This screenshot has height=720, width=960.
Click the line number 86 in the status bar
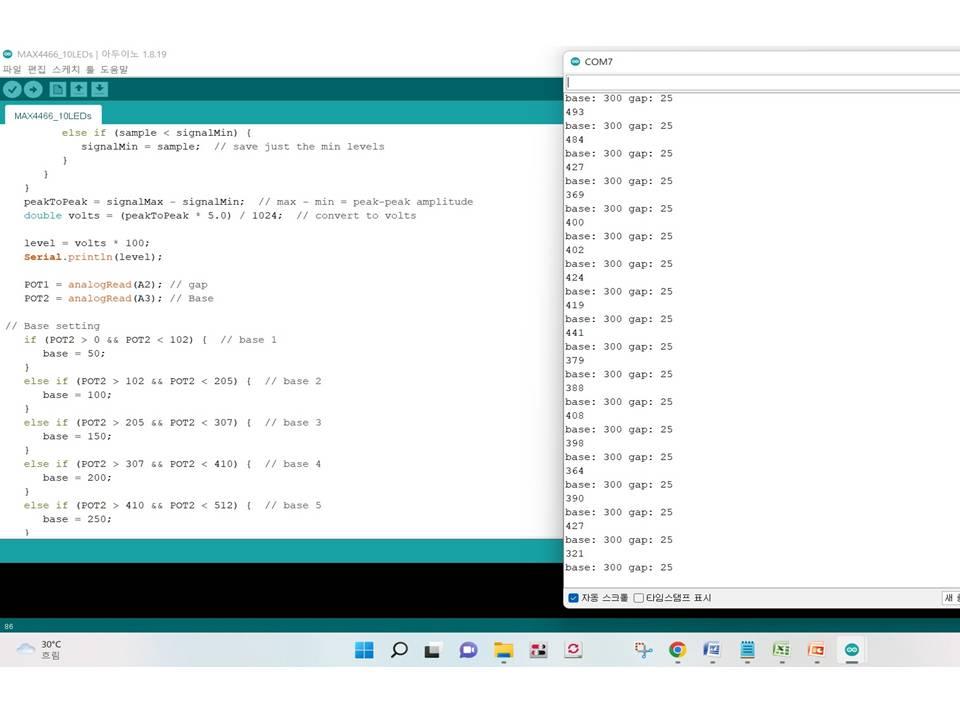9,626
